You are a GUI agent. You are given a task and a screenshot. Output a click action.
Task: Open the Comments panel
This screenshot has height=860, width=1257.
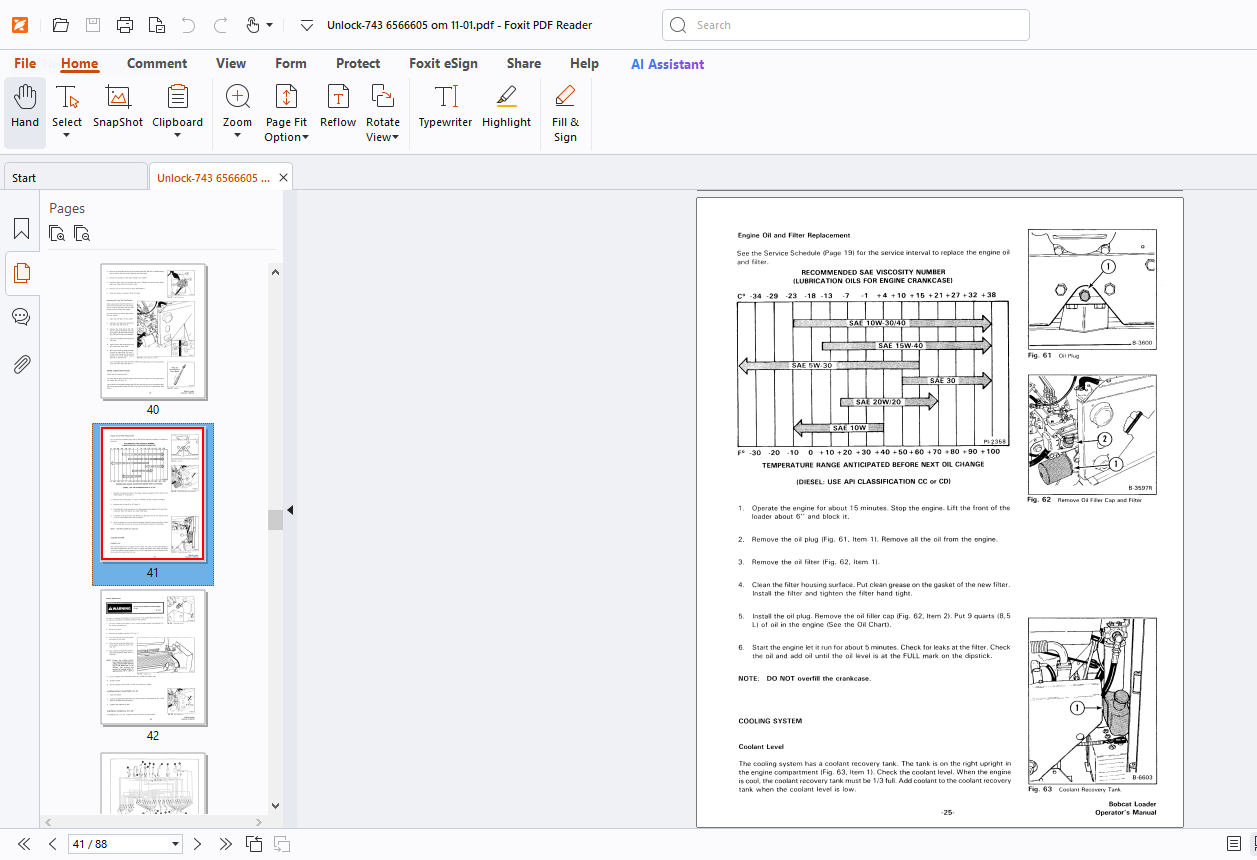point(21,317)
